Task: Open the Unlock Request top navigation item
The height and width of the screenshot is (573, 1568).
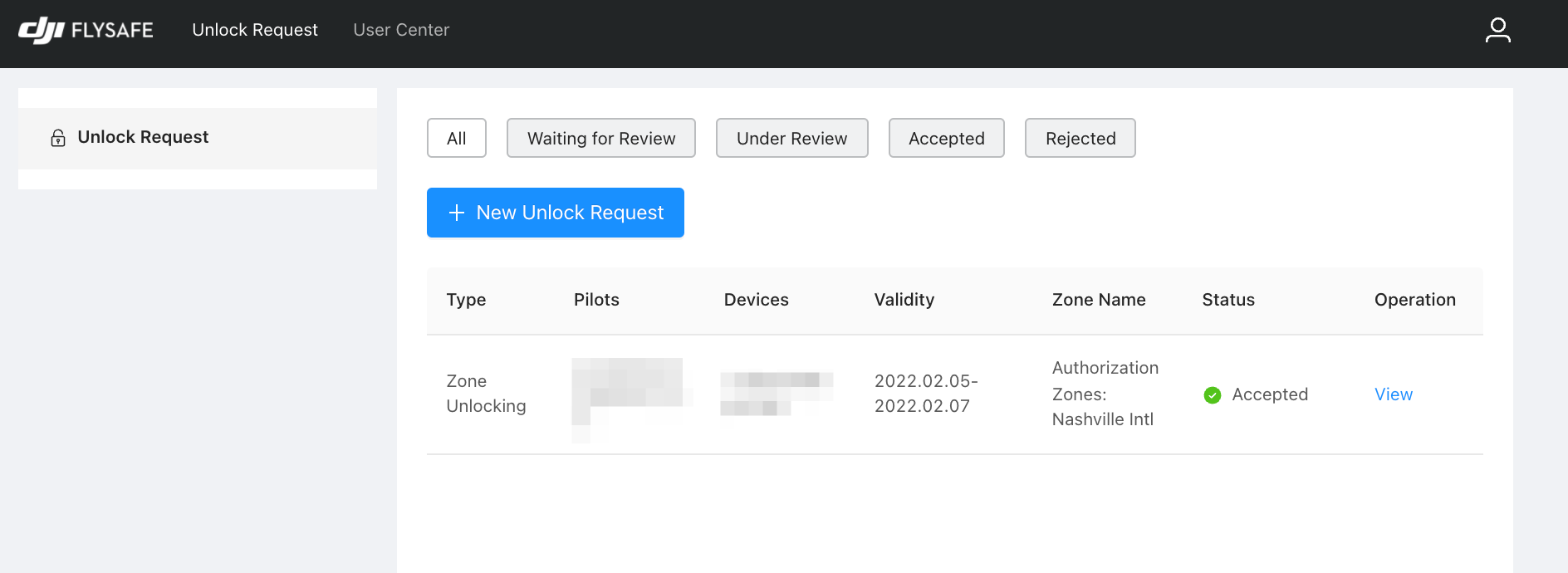Action: (255, 30)
